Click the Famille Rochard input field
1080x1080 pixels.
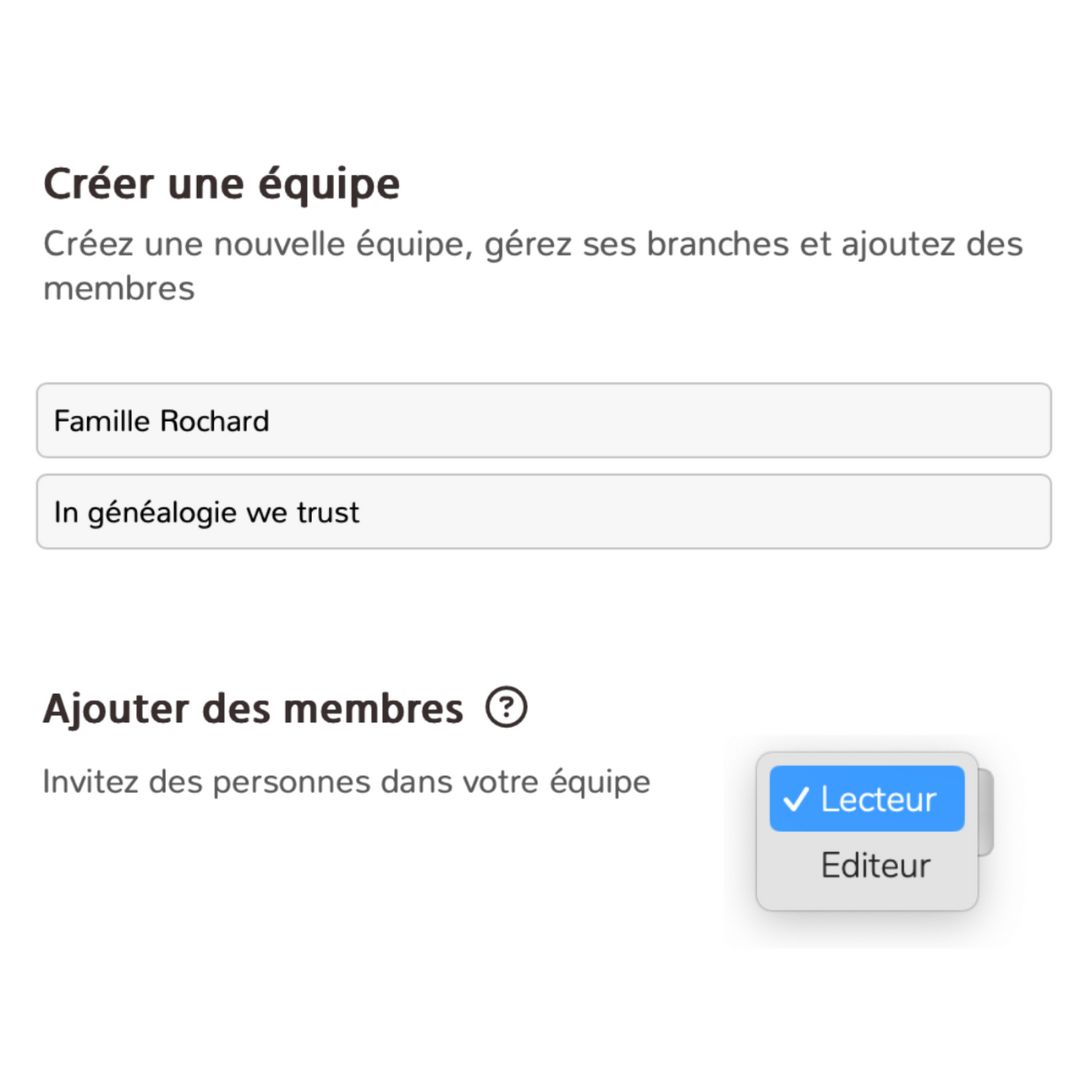pos(543,421)
